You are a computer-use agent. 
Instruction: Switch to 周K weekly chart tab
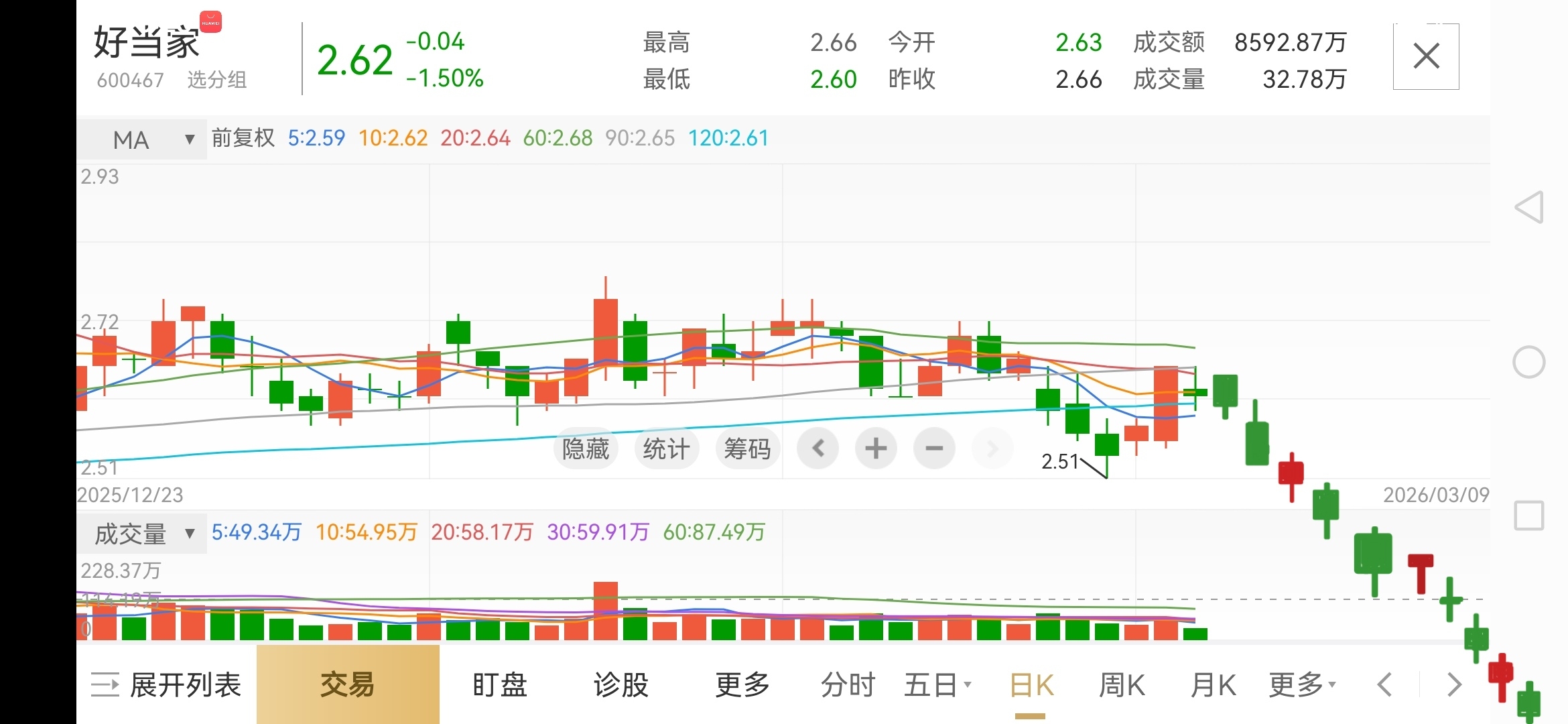[1122, 685]
